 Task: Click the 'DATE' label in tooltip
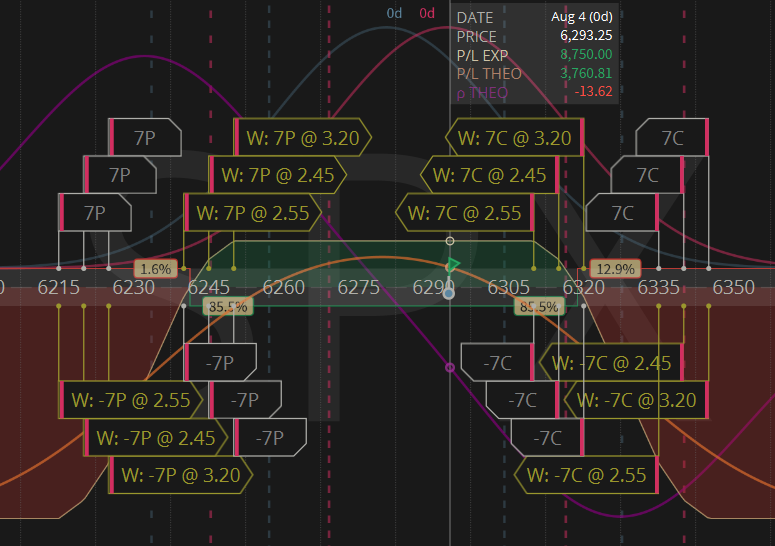click(x=475, y=18)
